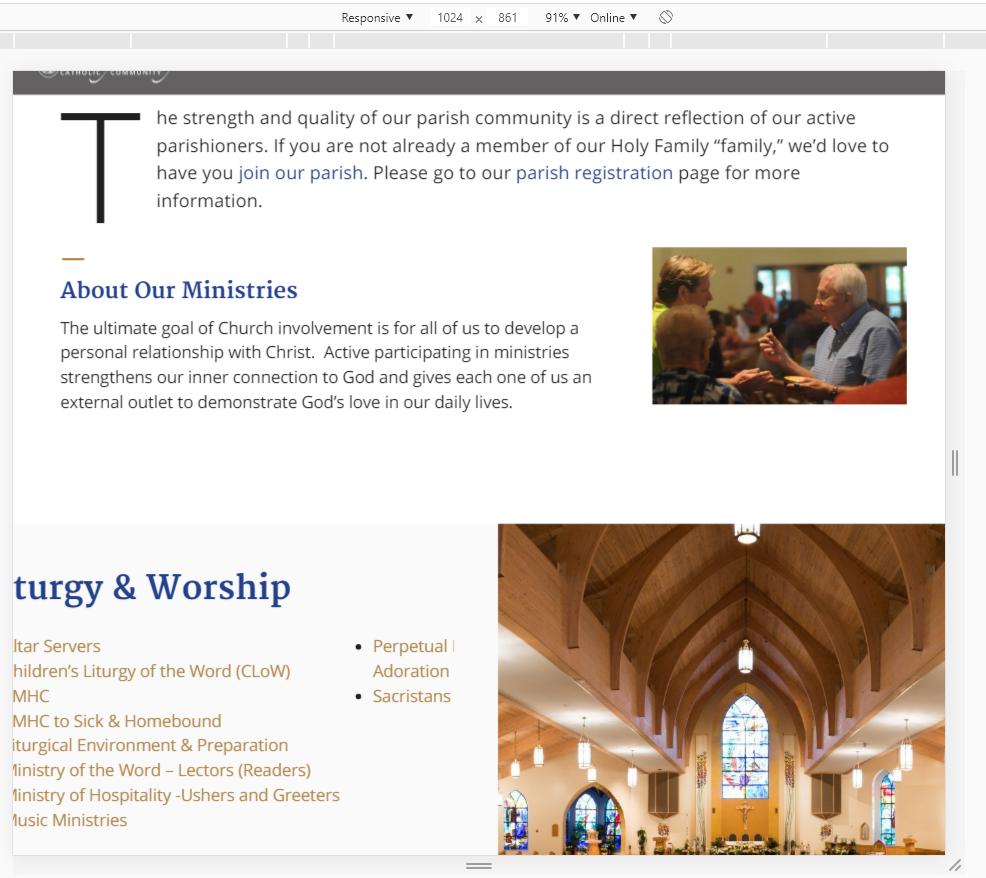Click the right-edge viewport resize handle
The height and width of the screenshot is (878, 986).
tap(955, 463)
